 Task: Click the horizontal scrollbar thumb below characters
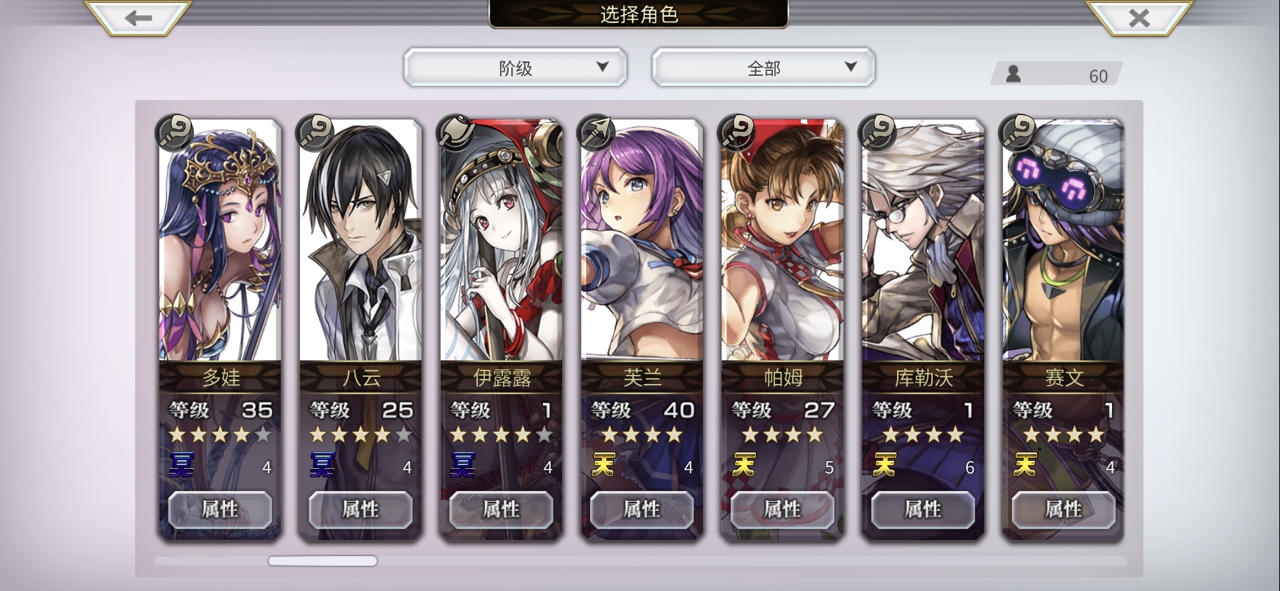click(x=322, y=561)
